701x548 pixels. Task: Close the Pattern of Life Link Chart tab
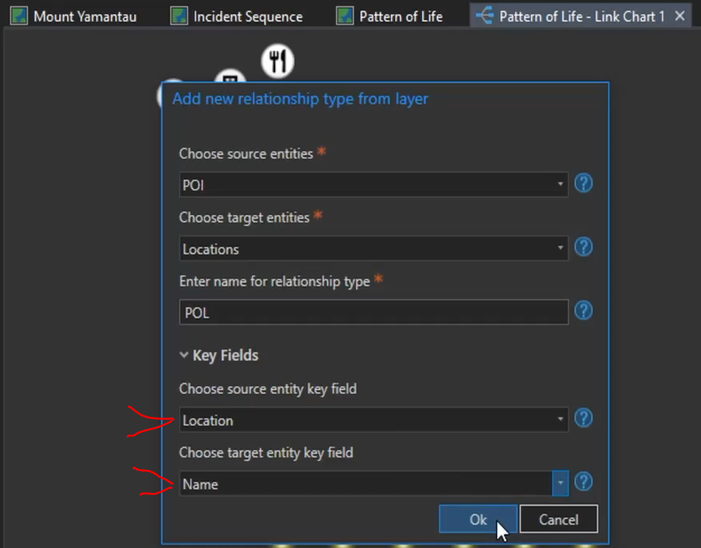pyautogui.click(x=680, y=17)
